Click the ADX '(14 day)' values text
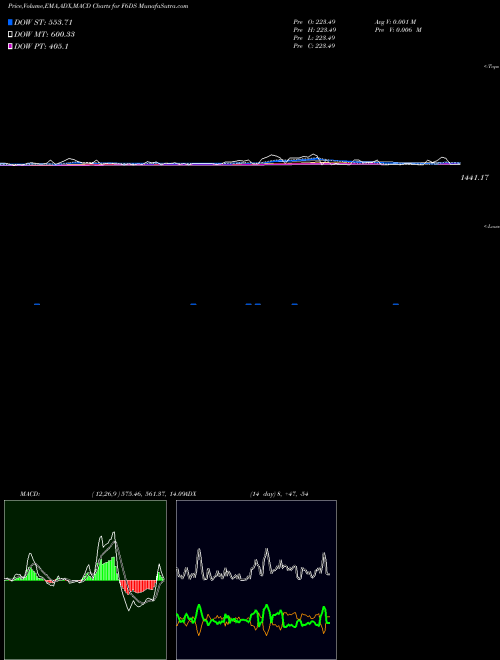Viewport: 500px width, 660px height. [279, 494]
